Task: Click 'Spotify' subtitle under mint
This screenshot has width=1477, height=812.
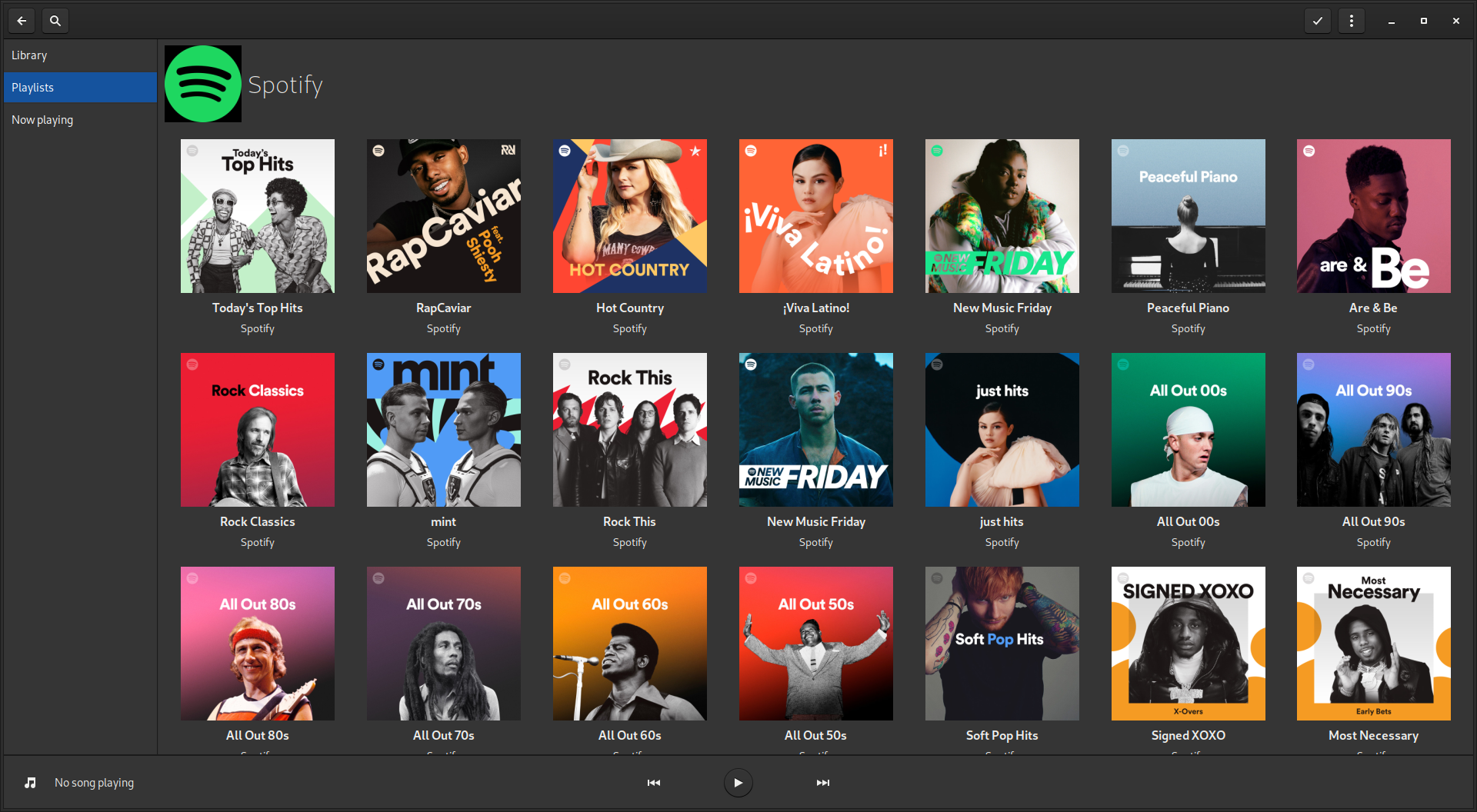Action: point(444,542)
